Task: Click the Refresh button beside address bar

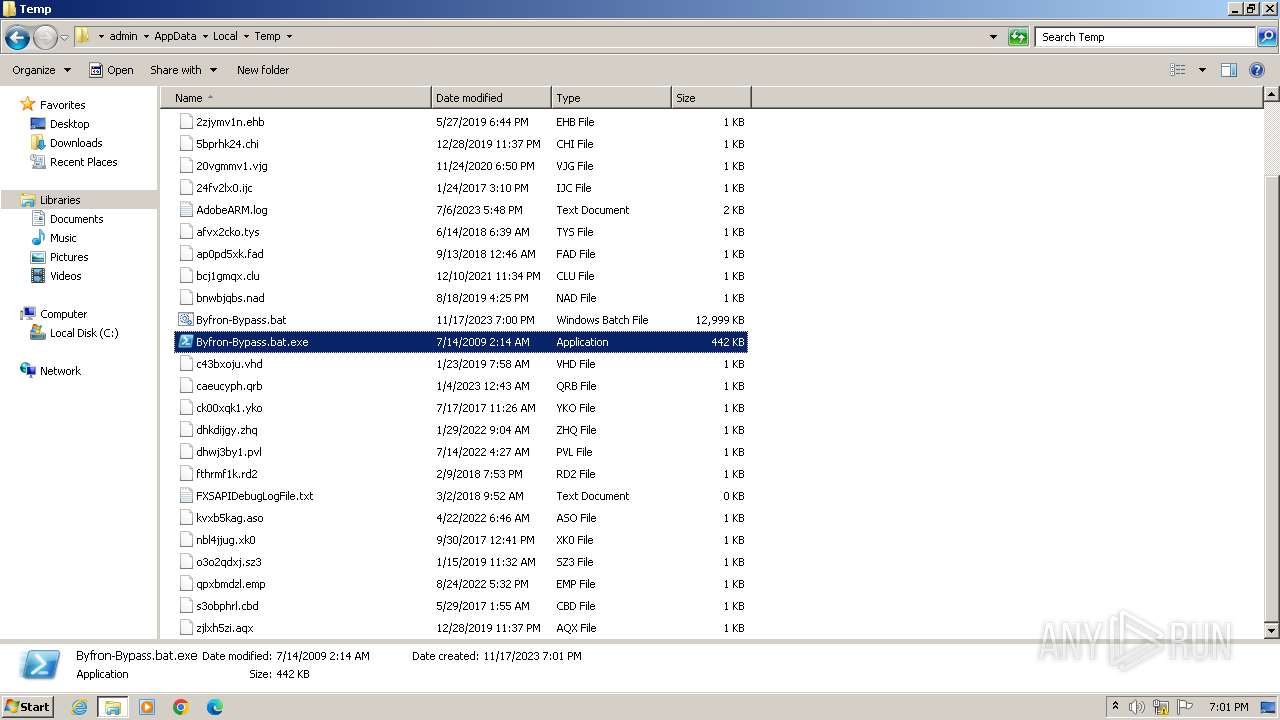Action: pos(1018,37)
